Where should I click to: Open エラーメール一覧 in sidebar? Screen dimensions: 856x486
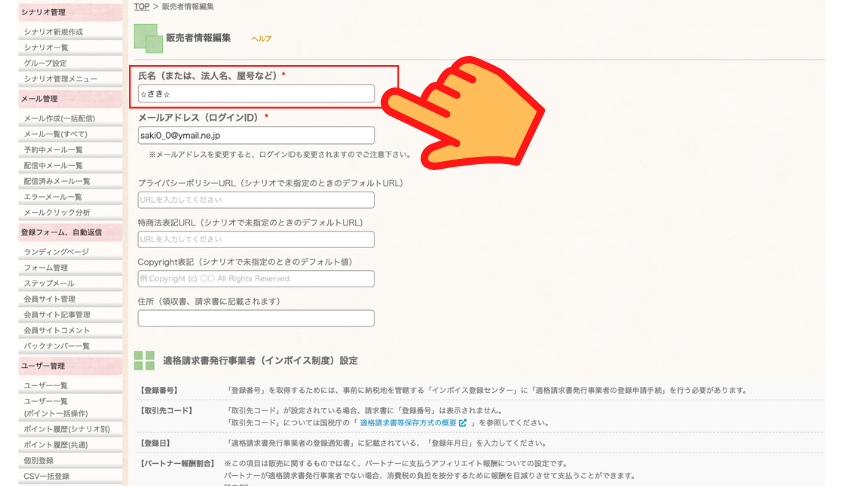coord(53,197)
